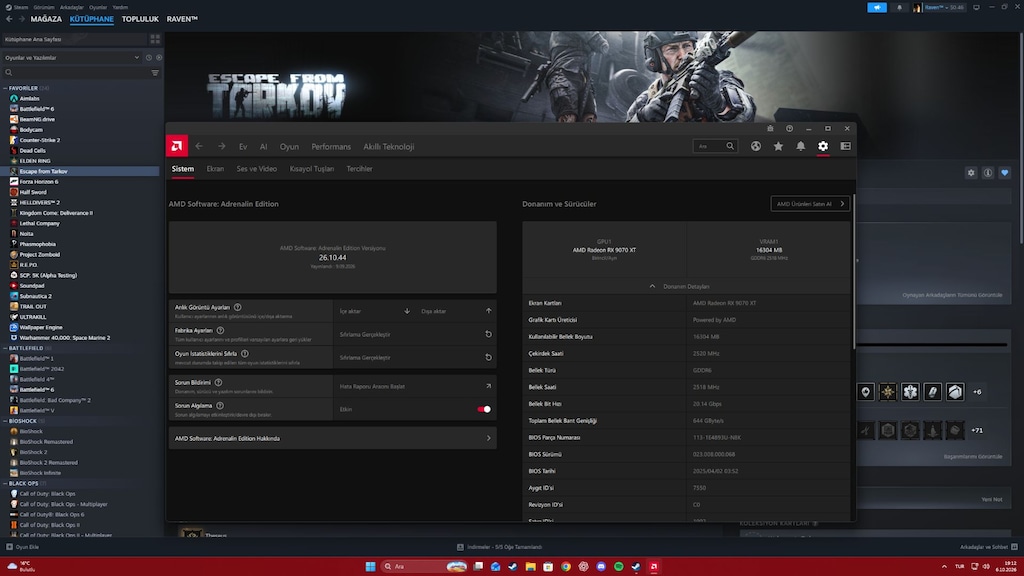Click Oyun Ekle in Steam footer
The image size is (1024, 576).
23,547
